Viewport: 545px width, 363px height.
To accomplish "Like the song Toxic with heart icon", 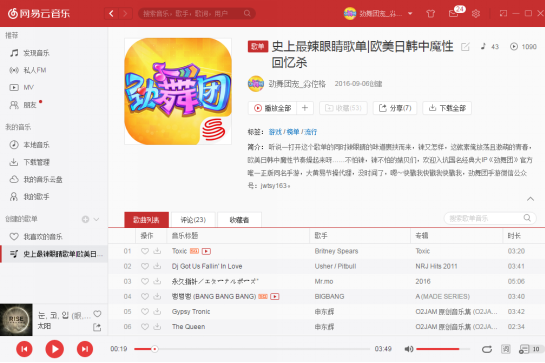I will coord(145,251).
